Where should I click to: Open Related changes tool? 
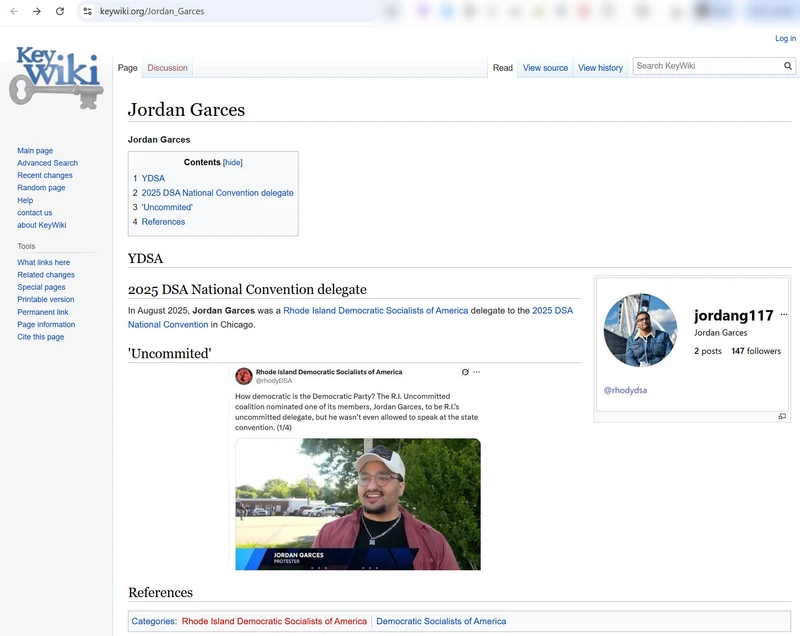46,274
